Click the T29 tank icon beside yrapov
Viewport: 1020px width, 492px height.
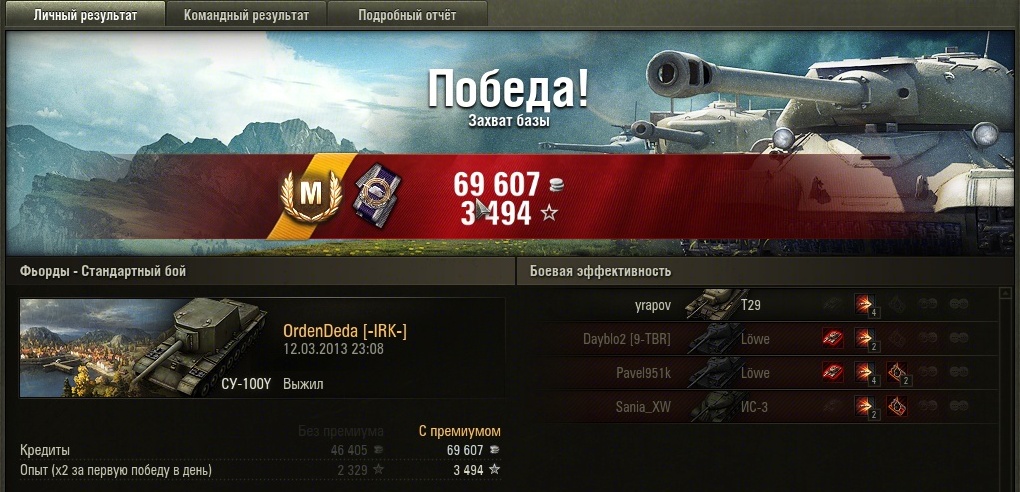(710, 304)
